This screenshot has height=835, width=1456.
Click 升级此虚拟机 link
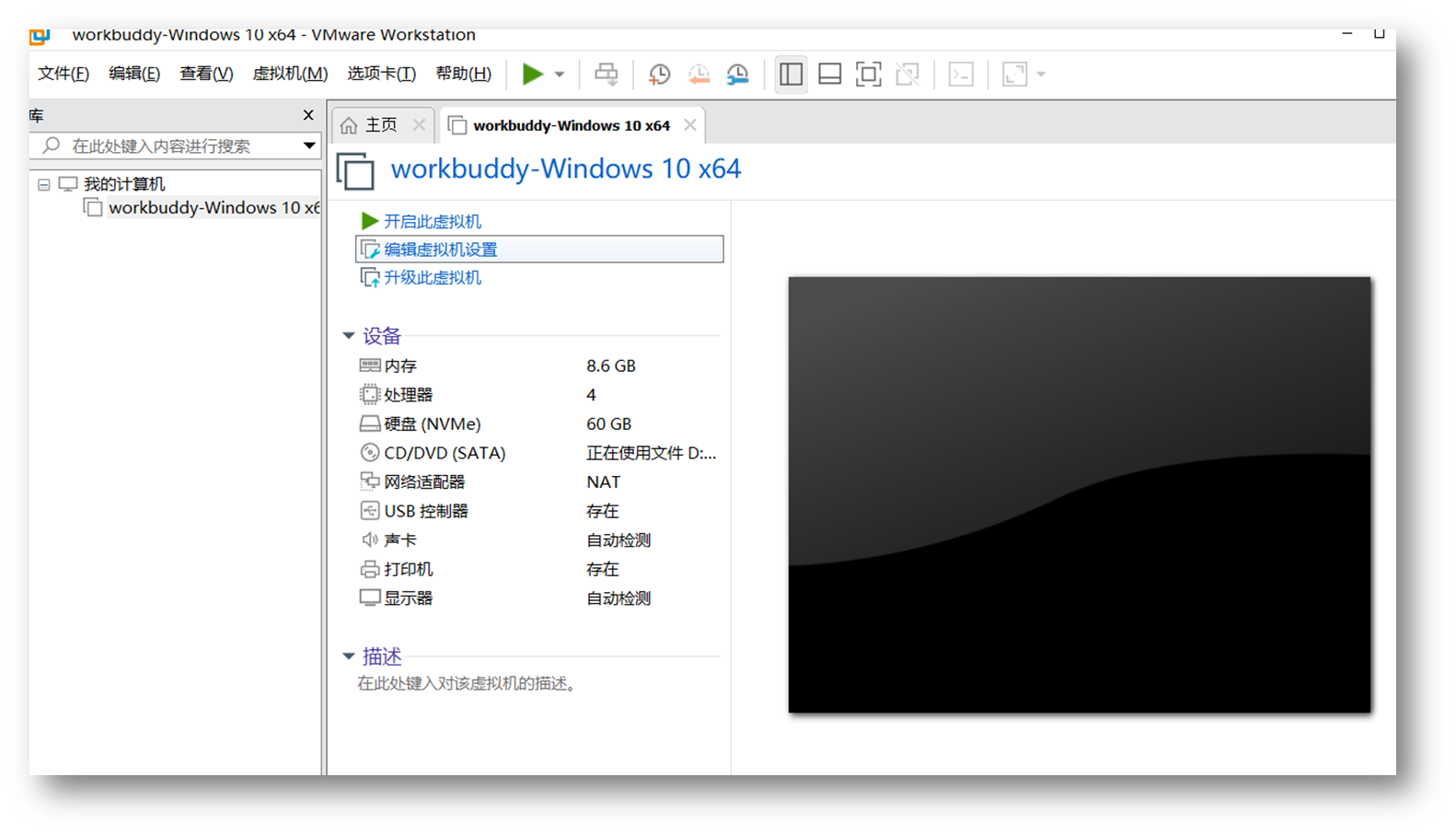point(433,278)
